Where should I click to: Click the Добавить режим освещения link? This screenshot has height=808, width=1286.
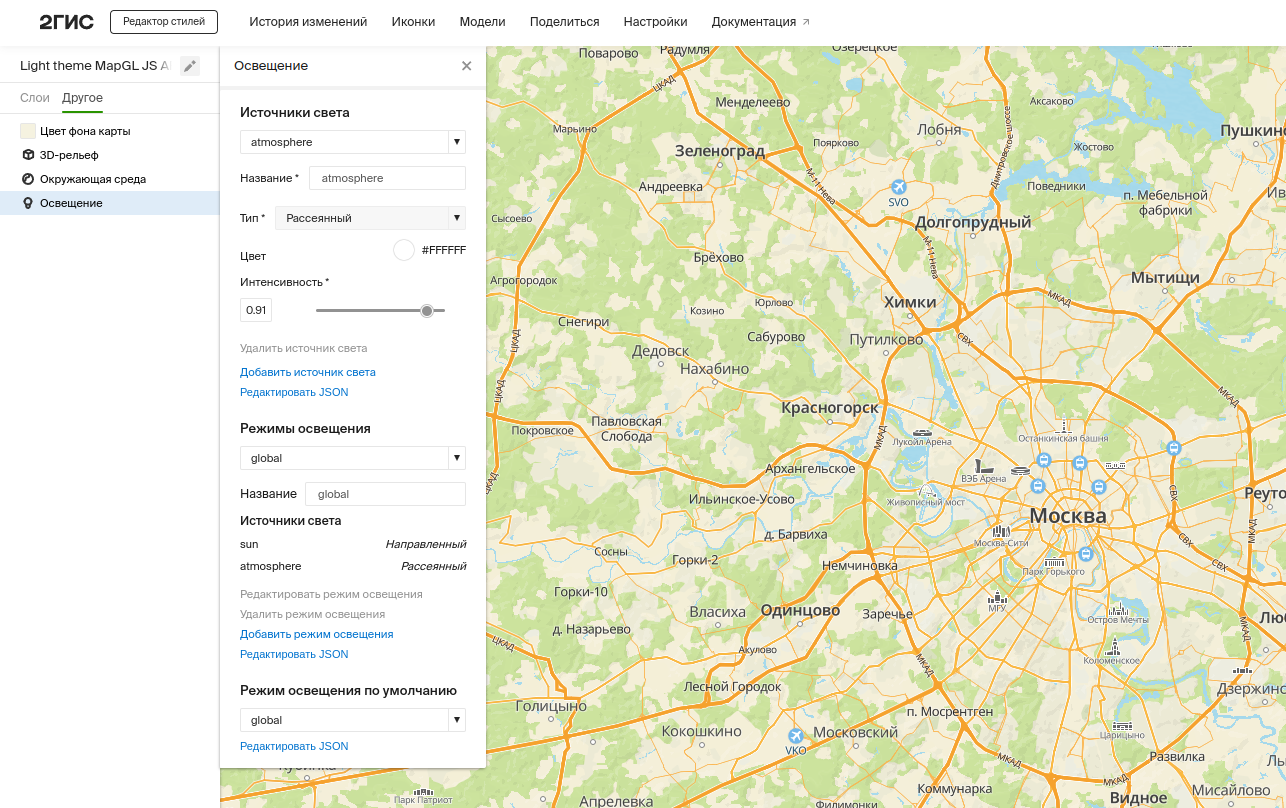pyautogui.click(x=316, y=633)
